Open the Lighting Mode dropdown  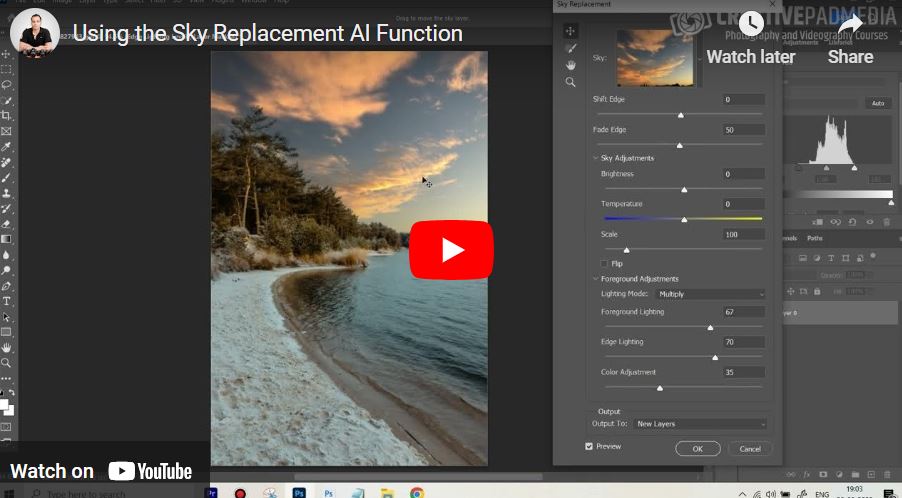tap(711, 294)
